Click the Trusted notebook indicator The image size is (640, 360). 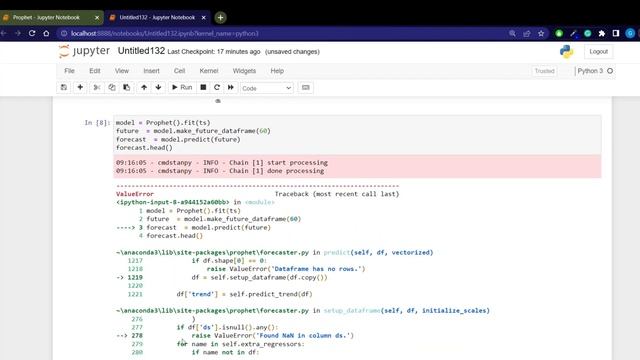point(544,71)
